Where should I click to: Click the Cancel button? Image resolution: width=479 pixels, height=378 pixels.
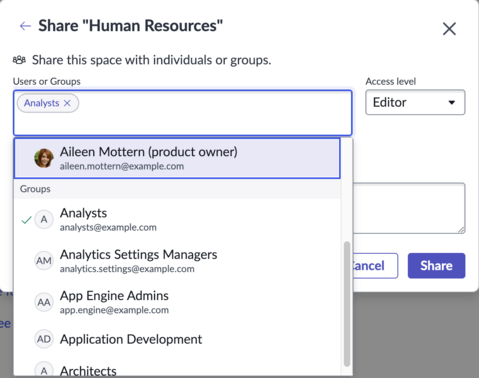375,266
